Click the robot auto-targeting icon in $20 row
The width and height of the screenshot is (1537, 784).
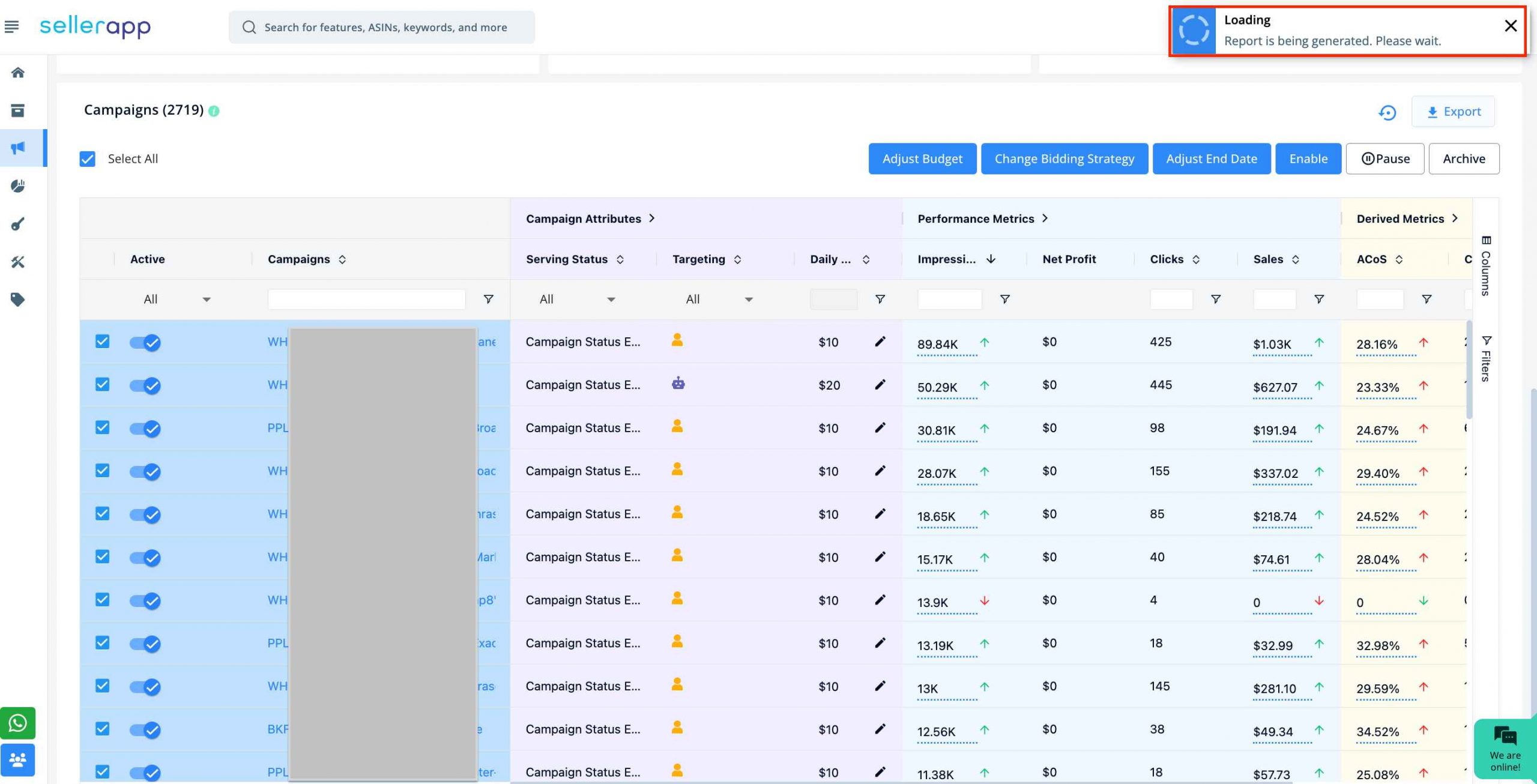pyautogui.click(x=678, y=383)
